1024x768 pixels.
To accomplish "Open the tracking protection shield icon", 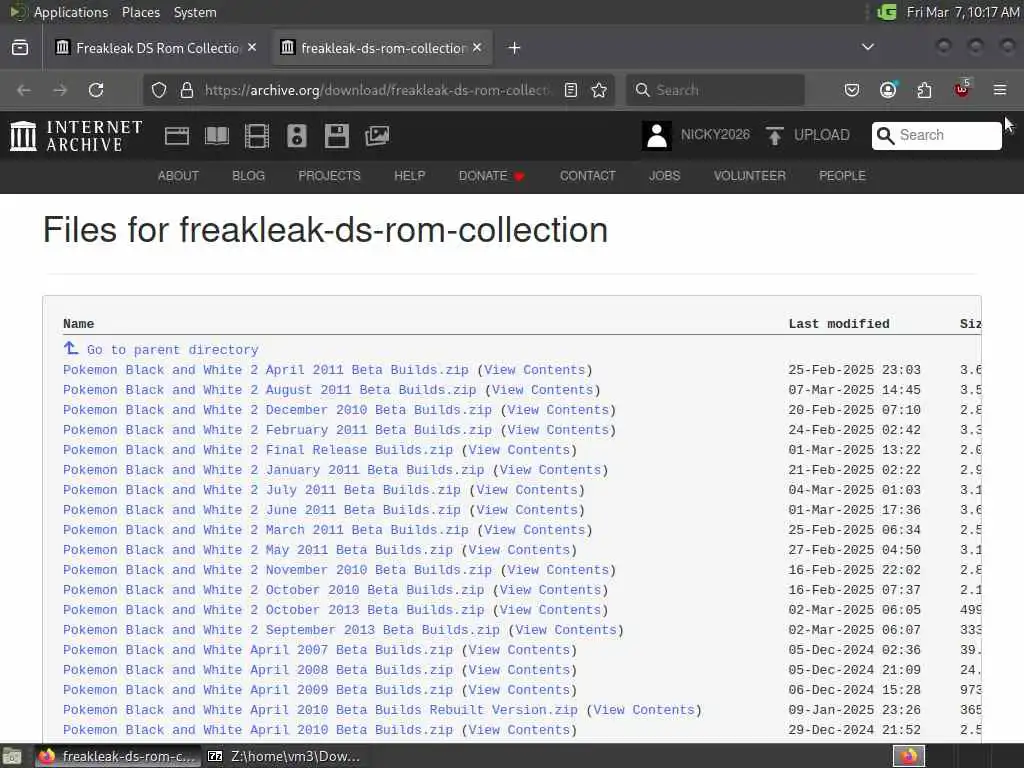I will 159,90.
